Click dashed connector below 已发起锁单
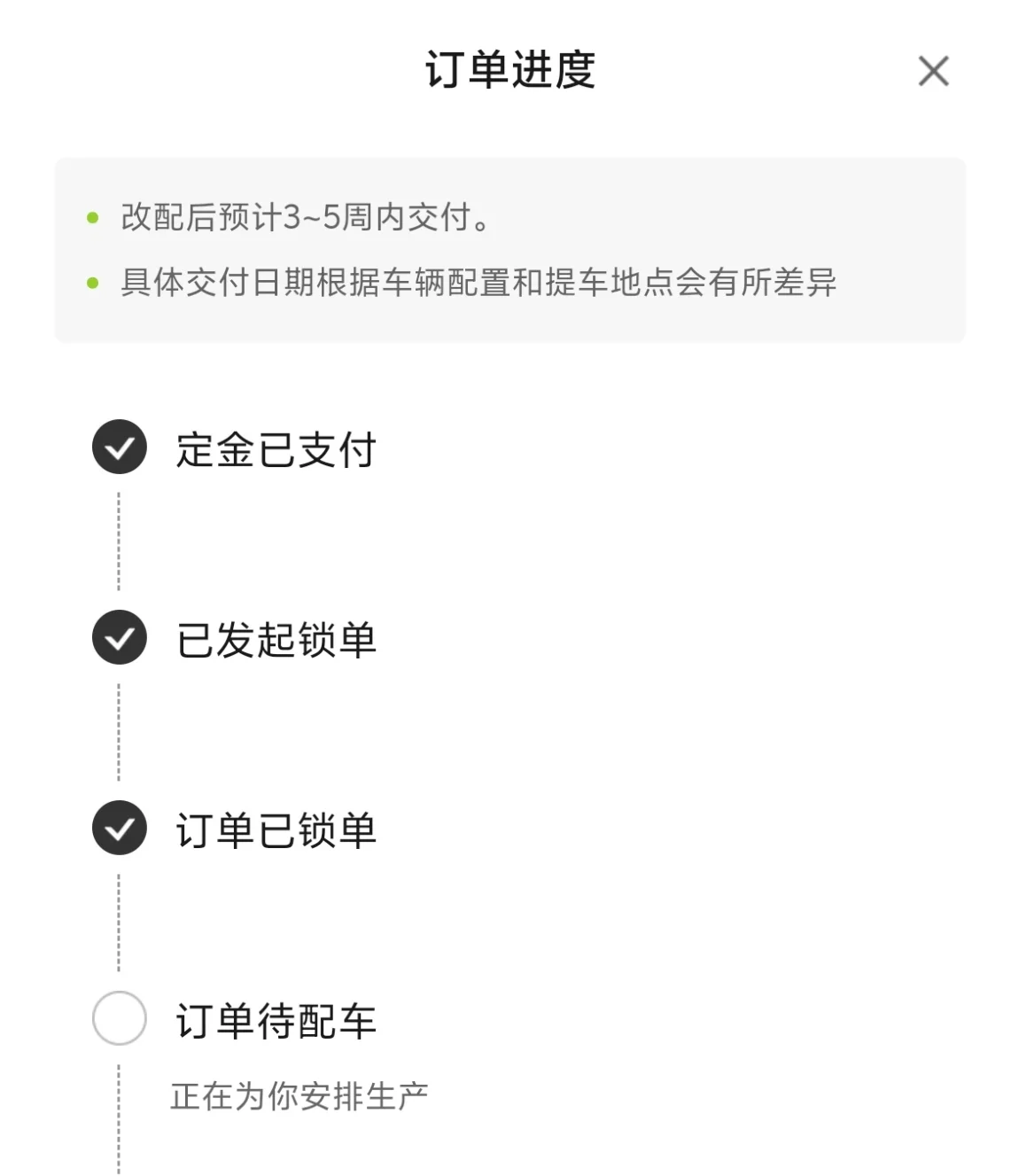 tap(119, 732)
